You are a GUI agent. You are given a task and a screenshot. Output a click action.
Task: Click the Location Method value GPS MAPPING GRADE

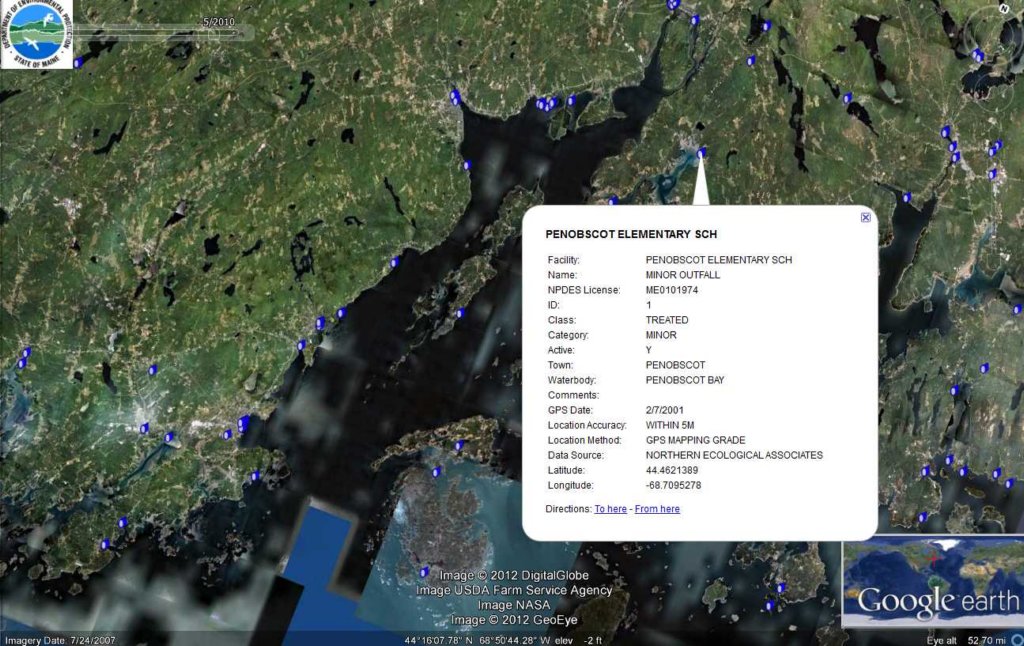pyautogui.click(x=695, y=440)
